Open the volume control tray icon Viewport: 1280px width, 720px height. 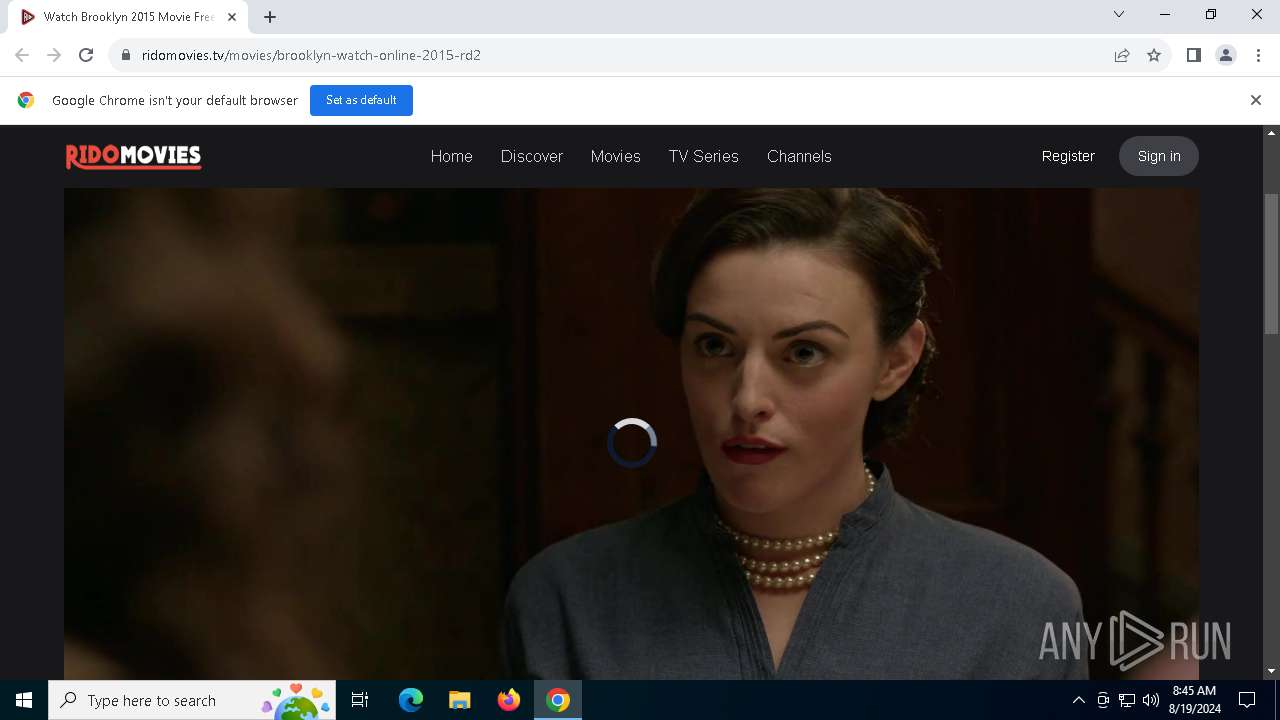pos(1151,700)
